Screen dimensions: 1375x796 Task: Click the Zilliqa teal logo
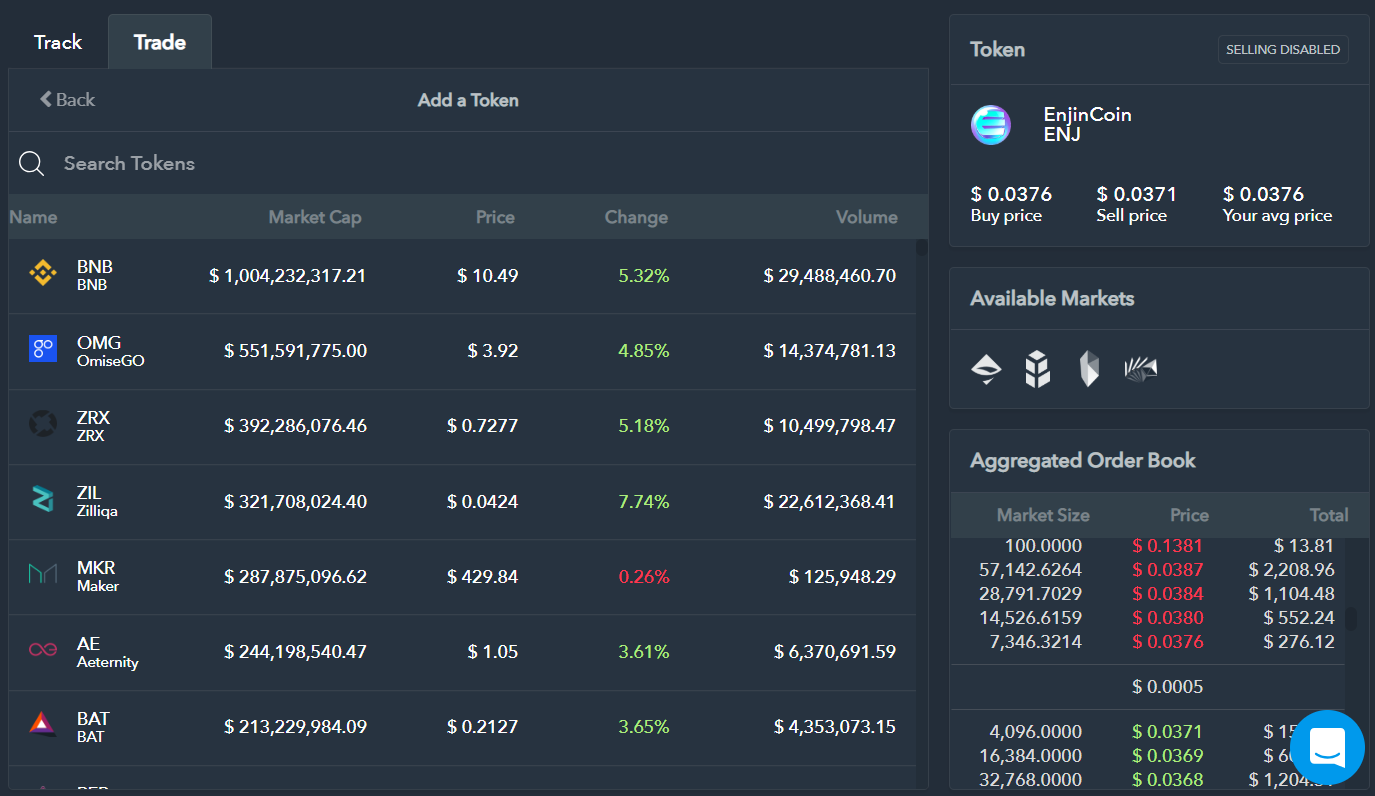coord(42,499)
